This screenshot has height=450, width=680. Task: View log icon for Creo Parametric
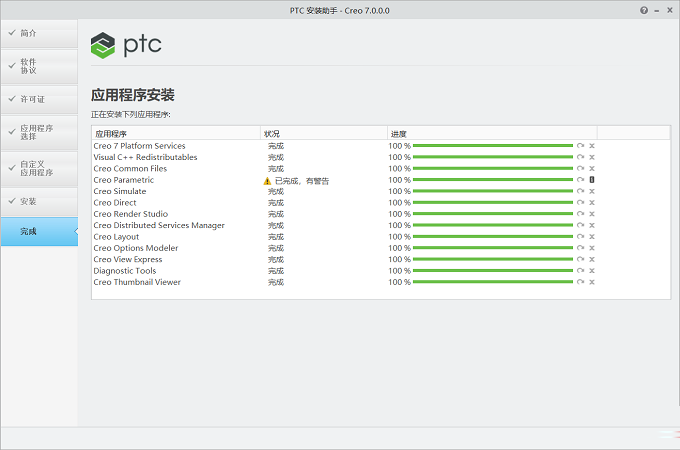pos(592,179)
